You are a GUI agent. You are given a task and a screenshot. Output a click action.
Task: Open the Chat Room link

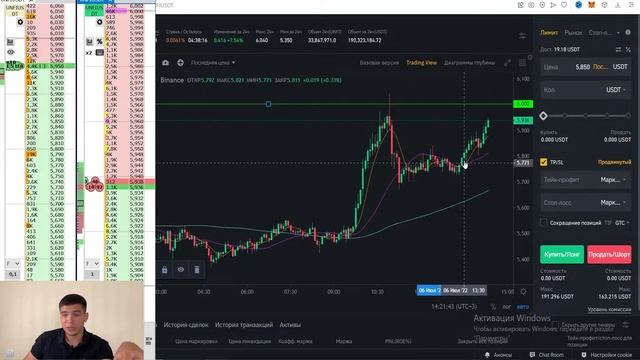[x=547, y=355]
